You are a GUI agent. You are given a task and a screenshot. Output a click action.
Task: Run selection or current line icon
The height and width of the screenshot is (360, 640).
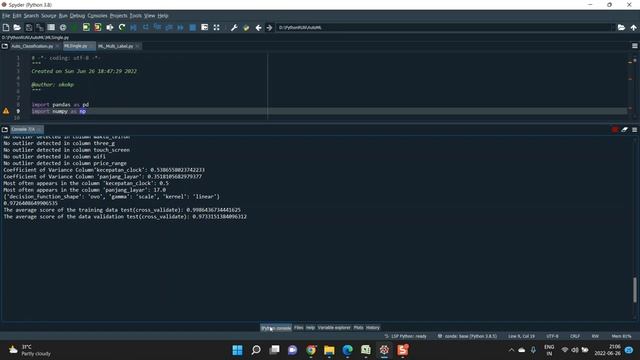coord(110,27)
